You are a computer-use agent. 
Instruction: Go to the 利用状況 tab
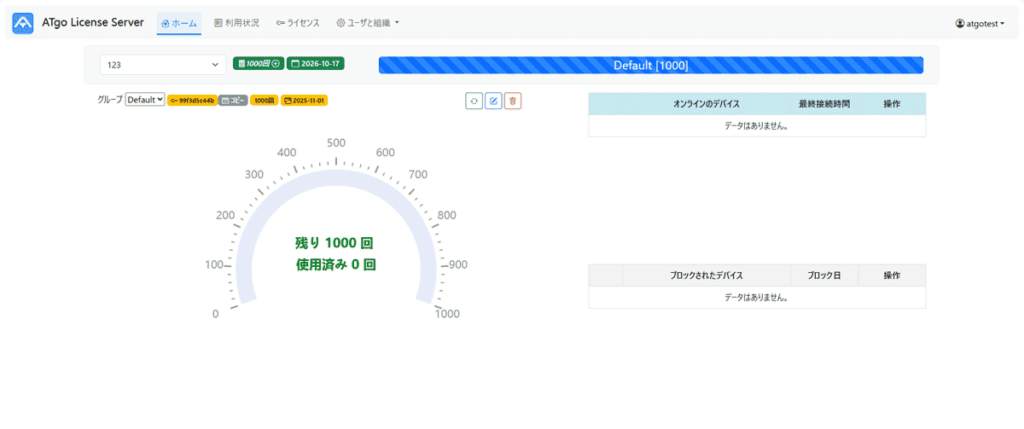[x=236, y=22]
